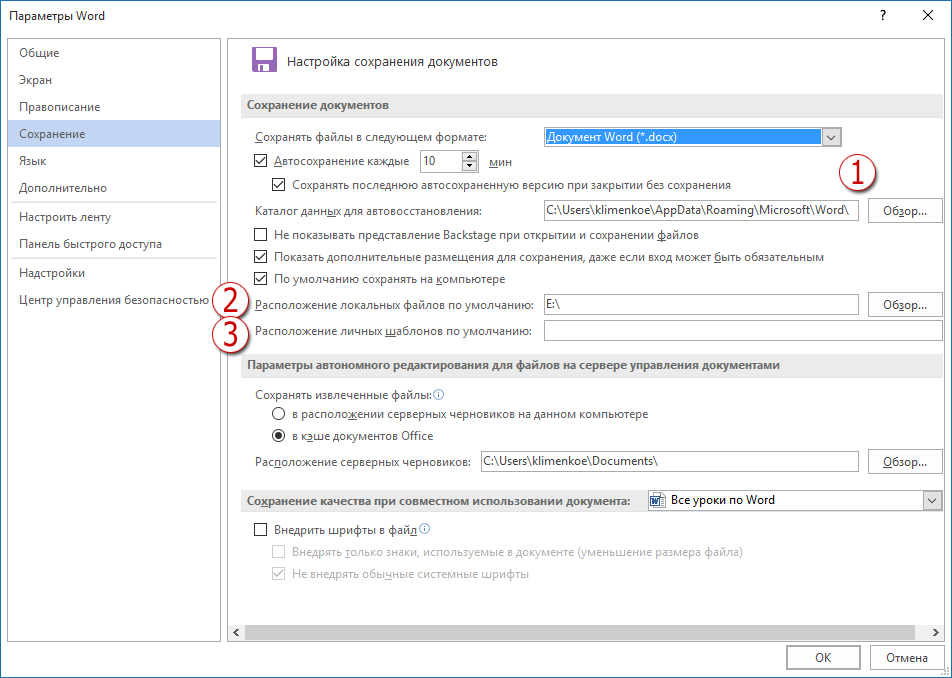Click the "Сохранение документов" section heading
This screenshot has width=952, height=678.
click(x=318, y=105)
